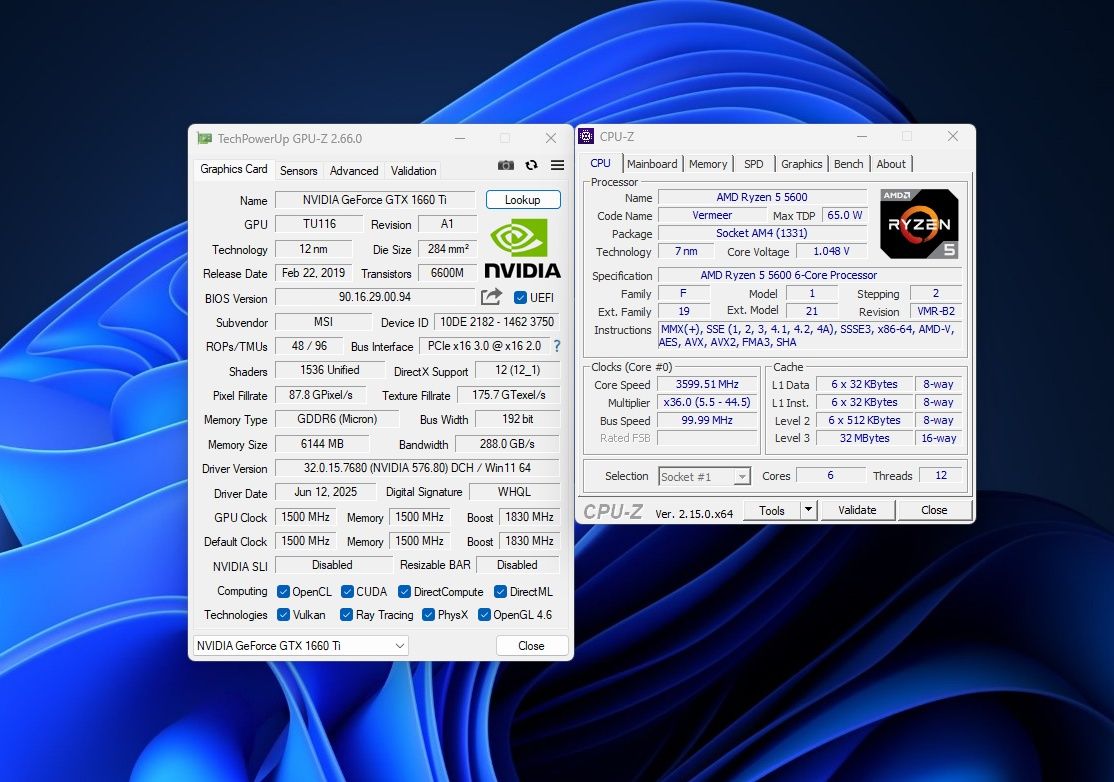Toggle the PhysX checkbox

tap(428, 614)
